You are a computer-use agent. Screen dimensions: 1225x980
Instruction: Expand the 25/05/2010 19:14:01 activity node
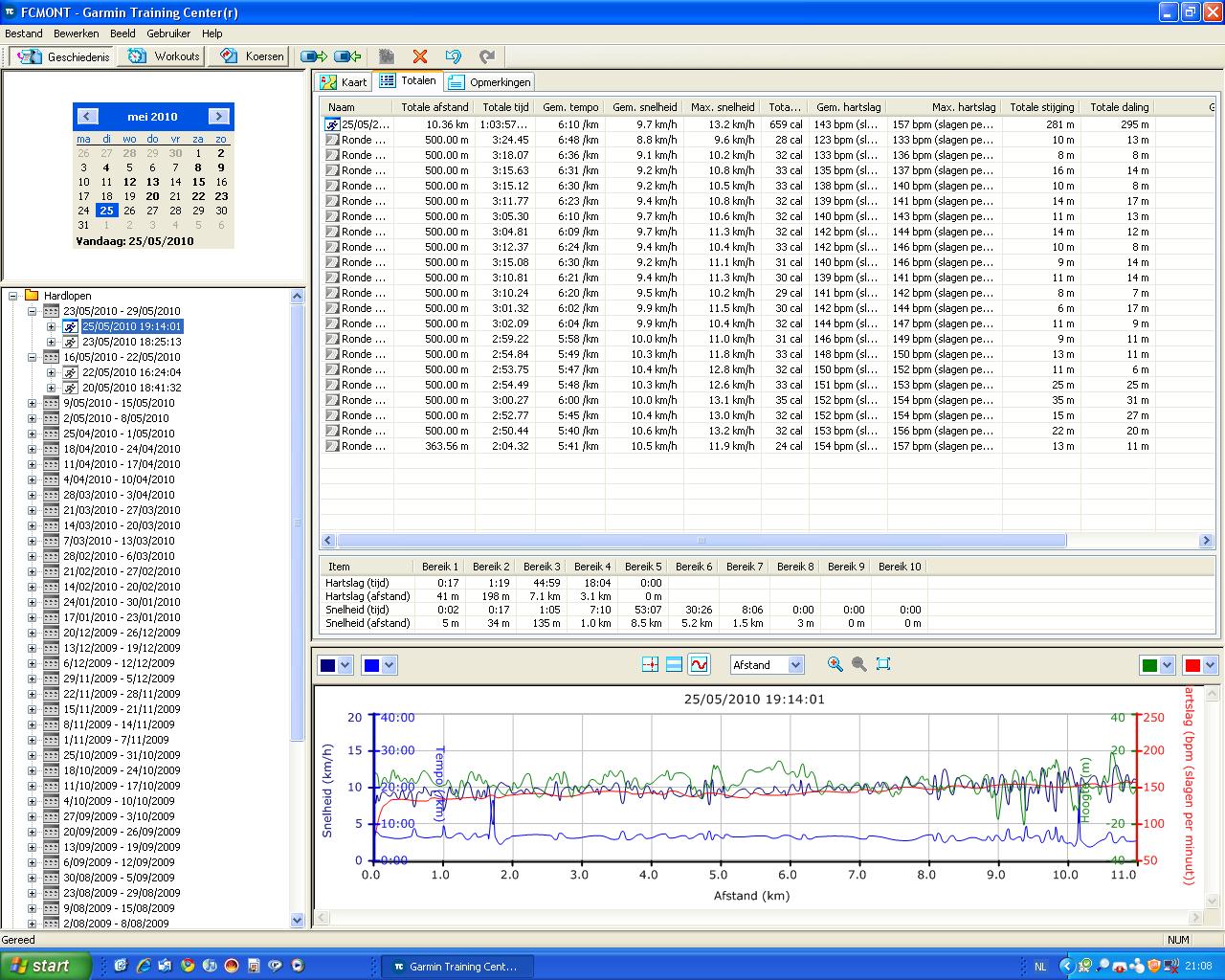tap(51, 326)
